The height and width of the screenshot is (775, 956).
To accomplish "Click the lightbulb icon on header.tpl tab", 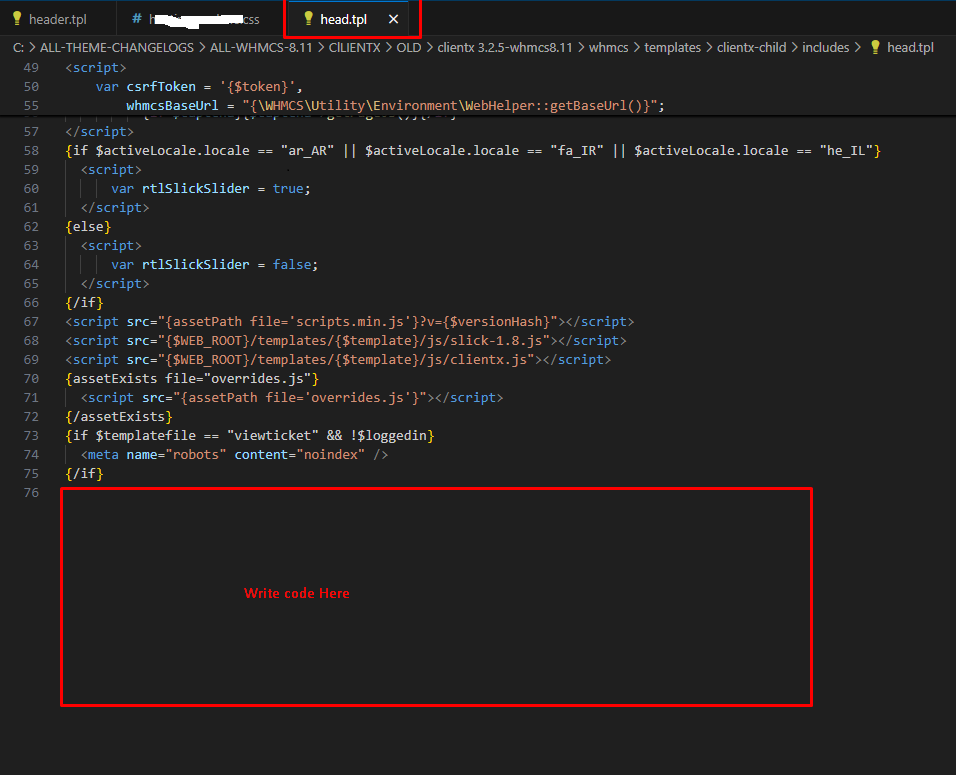I will (16, 19).
